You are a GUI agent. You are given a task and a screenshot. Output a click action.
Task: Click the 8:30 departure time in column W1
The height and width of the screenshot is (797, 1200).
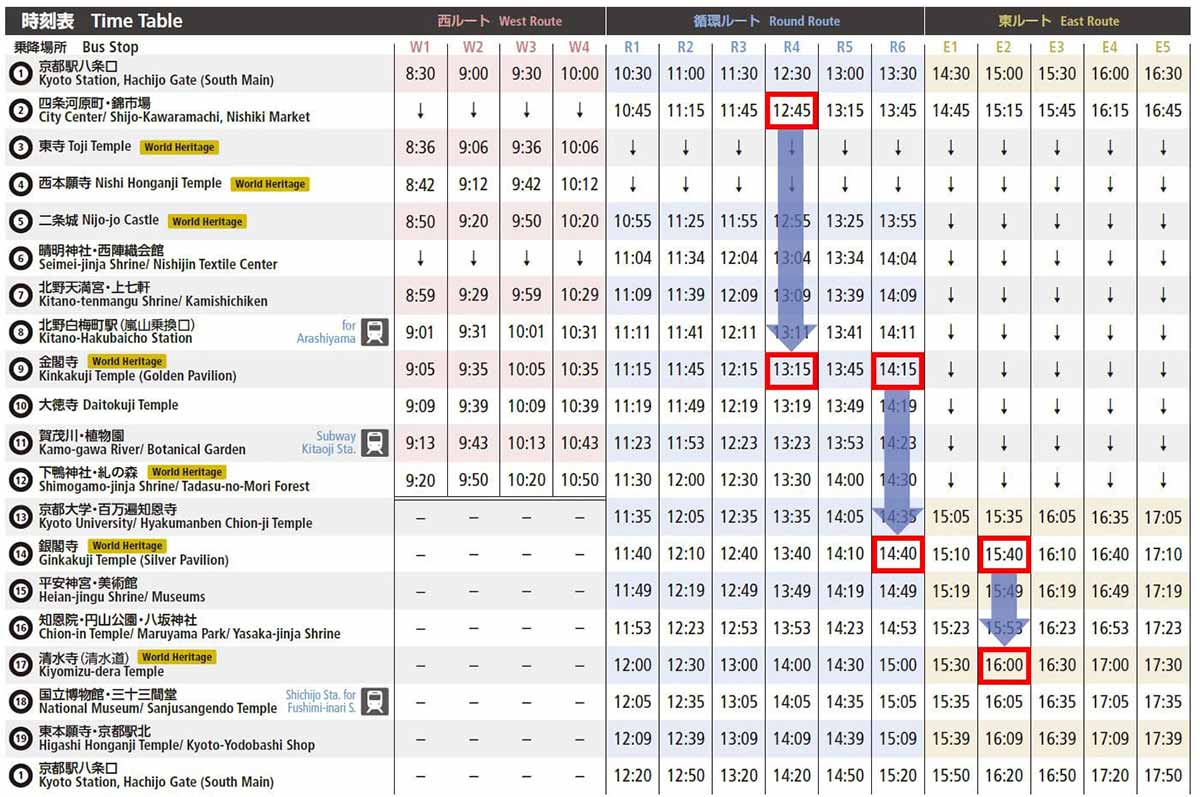(x=420, y=73)
